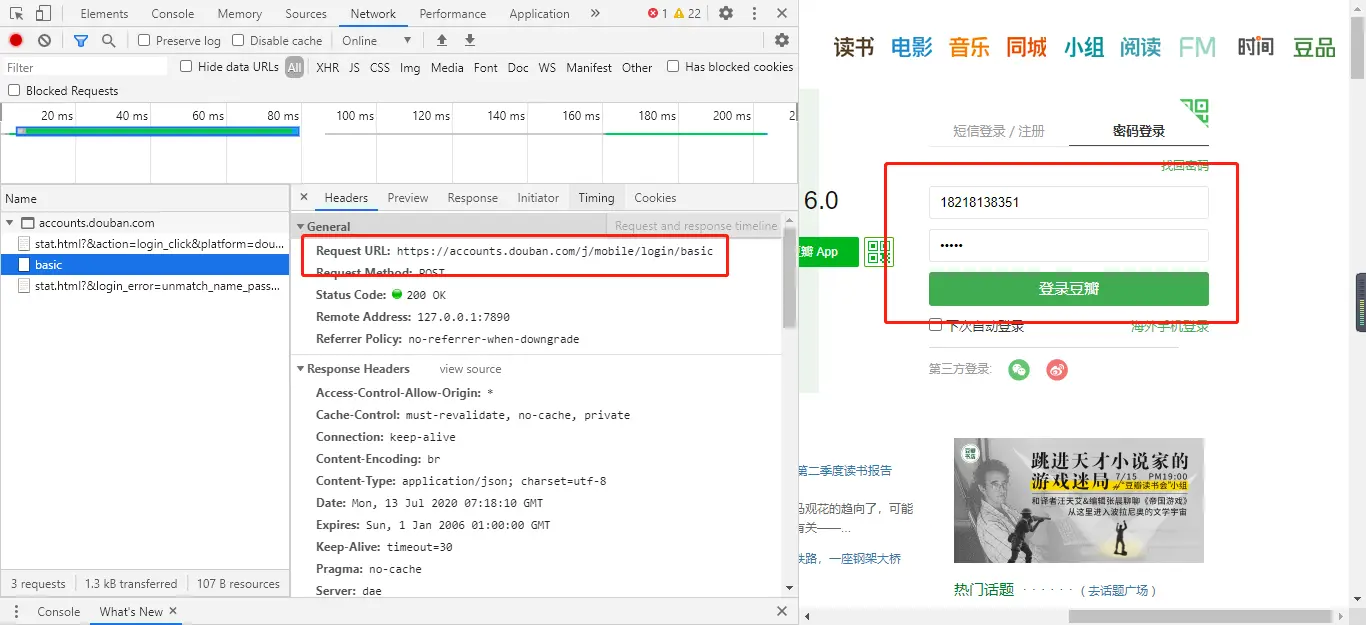Click the password input field
The height and width of the screenshot is (625, 1366).
pyautogui.click(x=1069, y=245)
